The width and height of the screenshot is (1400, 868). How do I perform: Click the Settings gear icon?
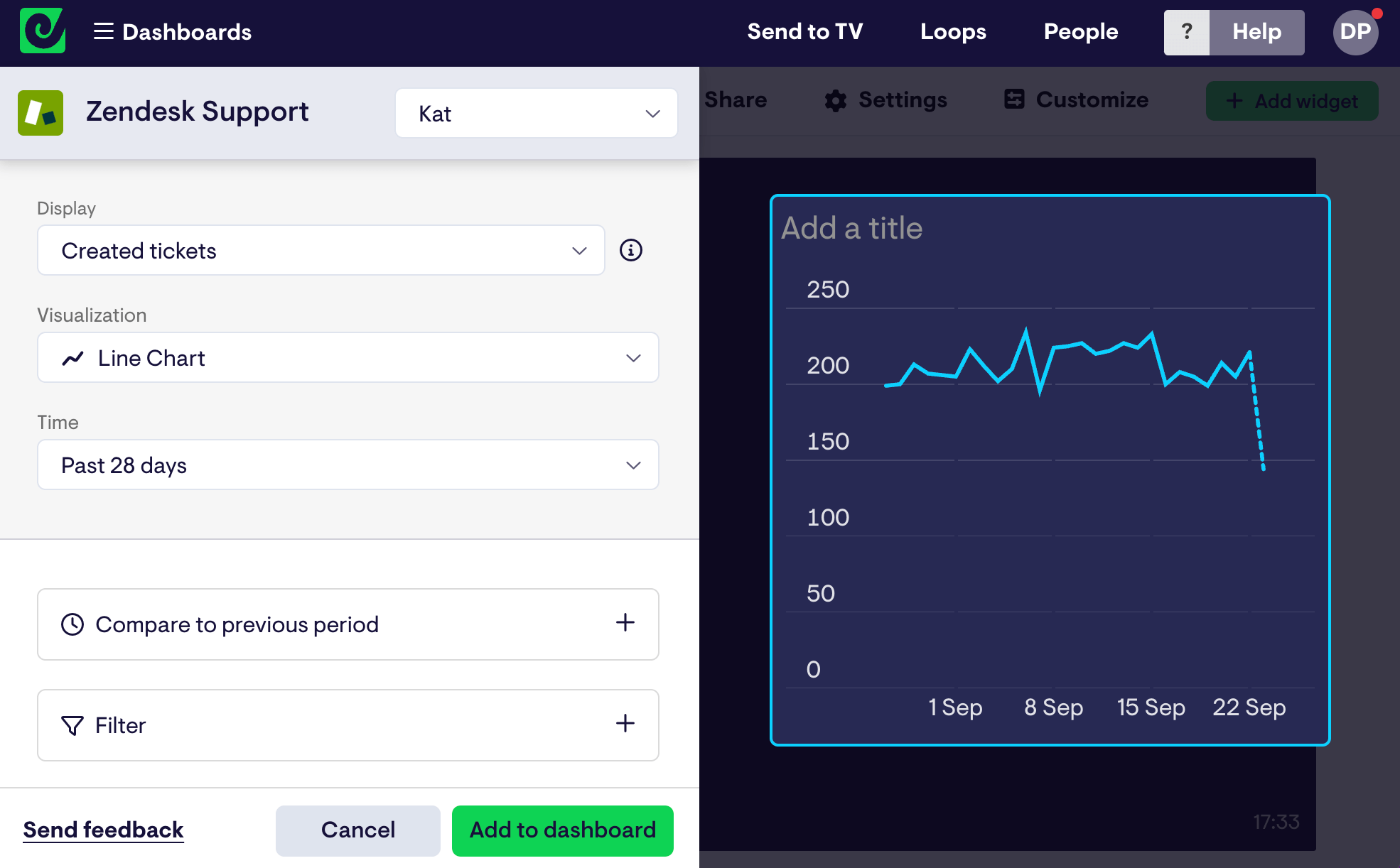(x=835, y=100)
